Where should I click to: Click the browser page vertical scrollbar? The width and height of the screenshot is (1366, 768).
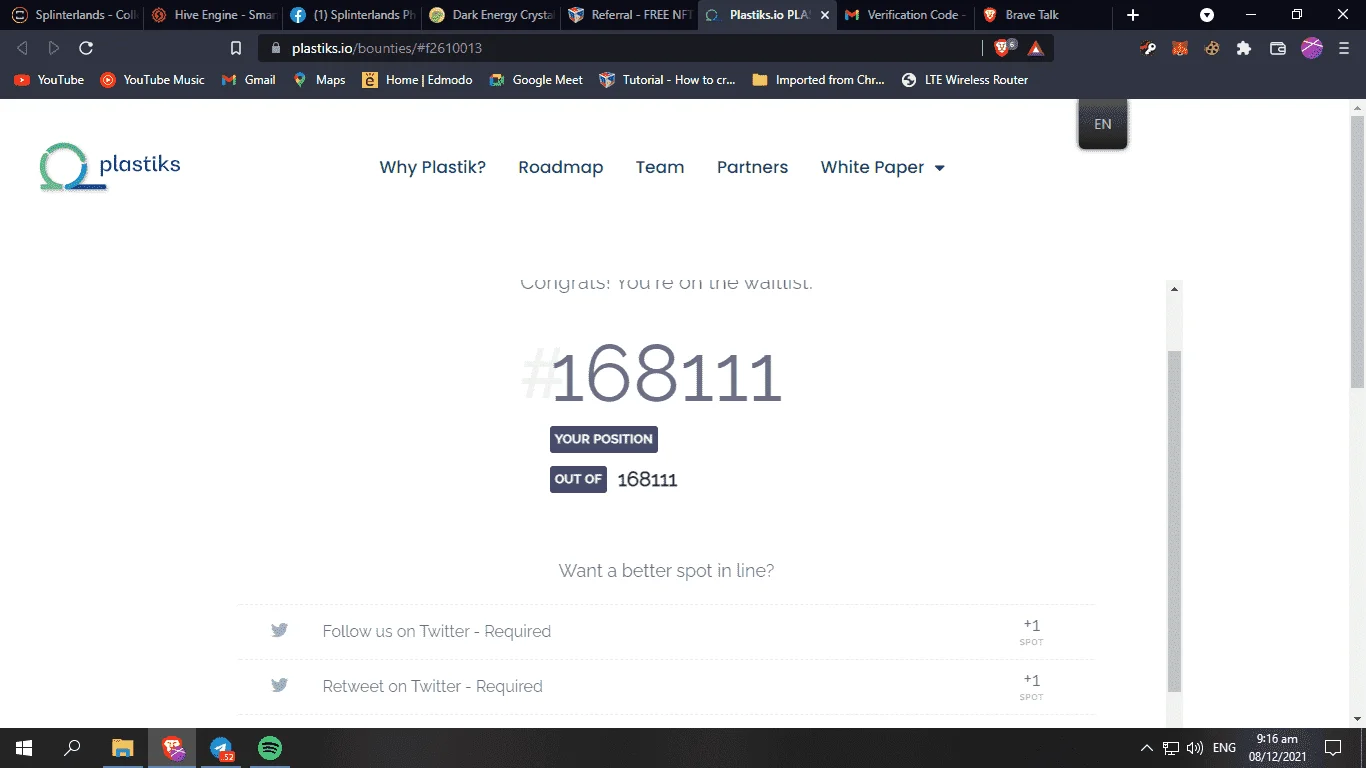pos(1357,250)
